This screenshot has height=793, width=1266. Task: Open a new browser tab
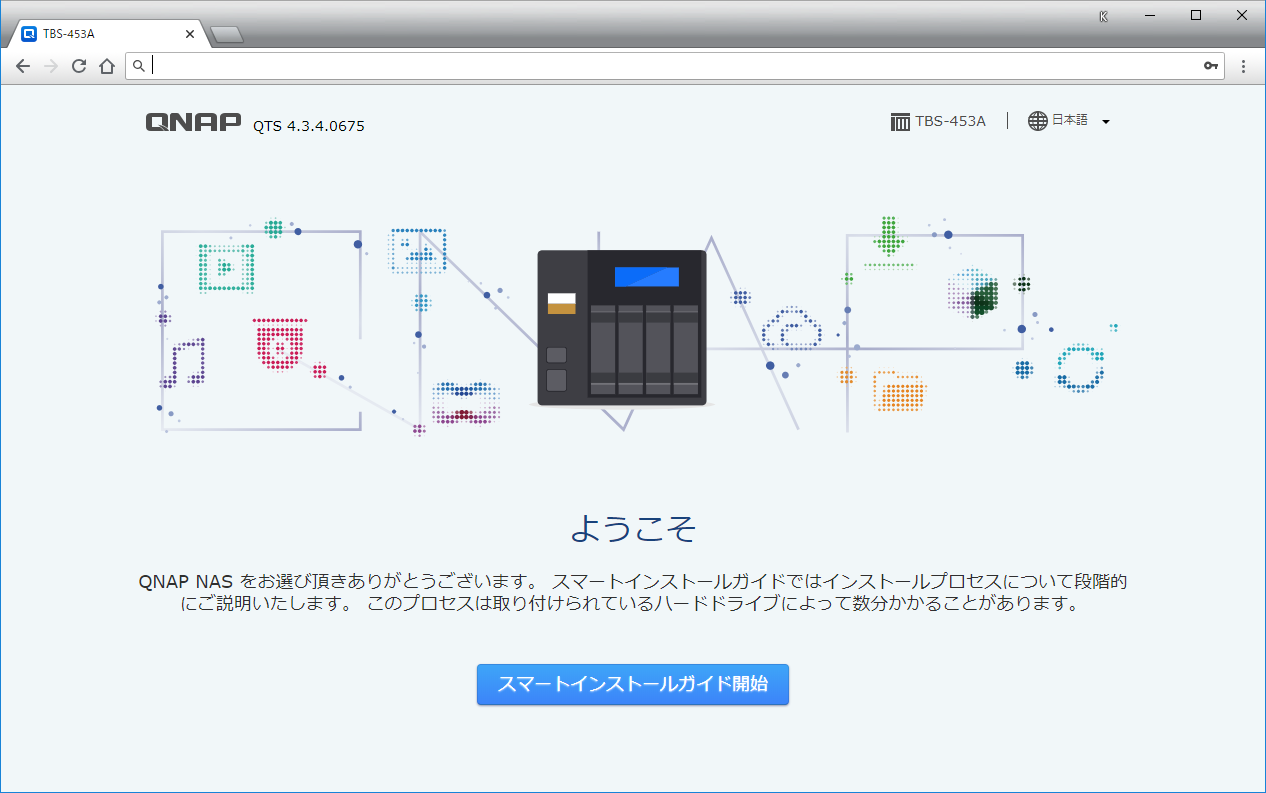227,35
